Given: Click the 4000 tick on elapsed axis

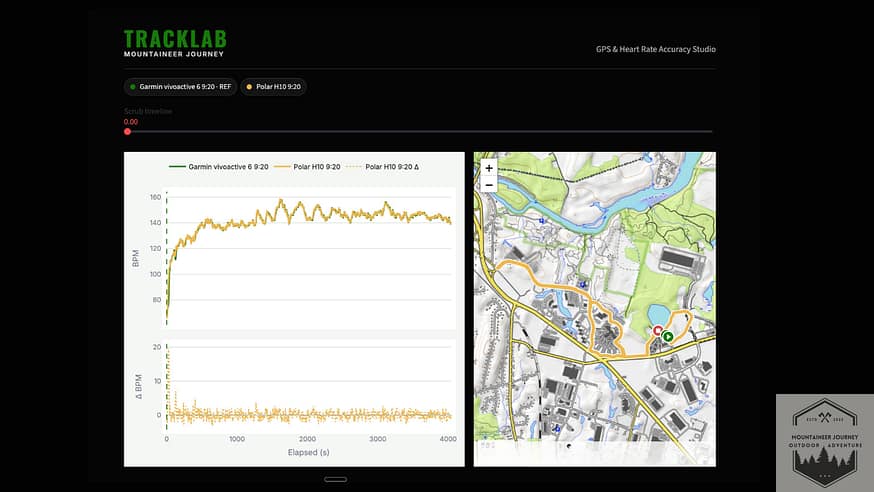Looking at the screenshot, I should pyautogui.click(x=448, y=439).
